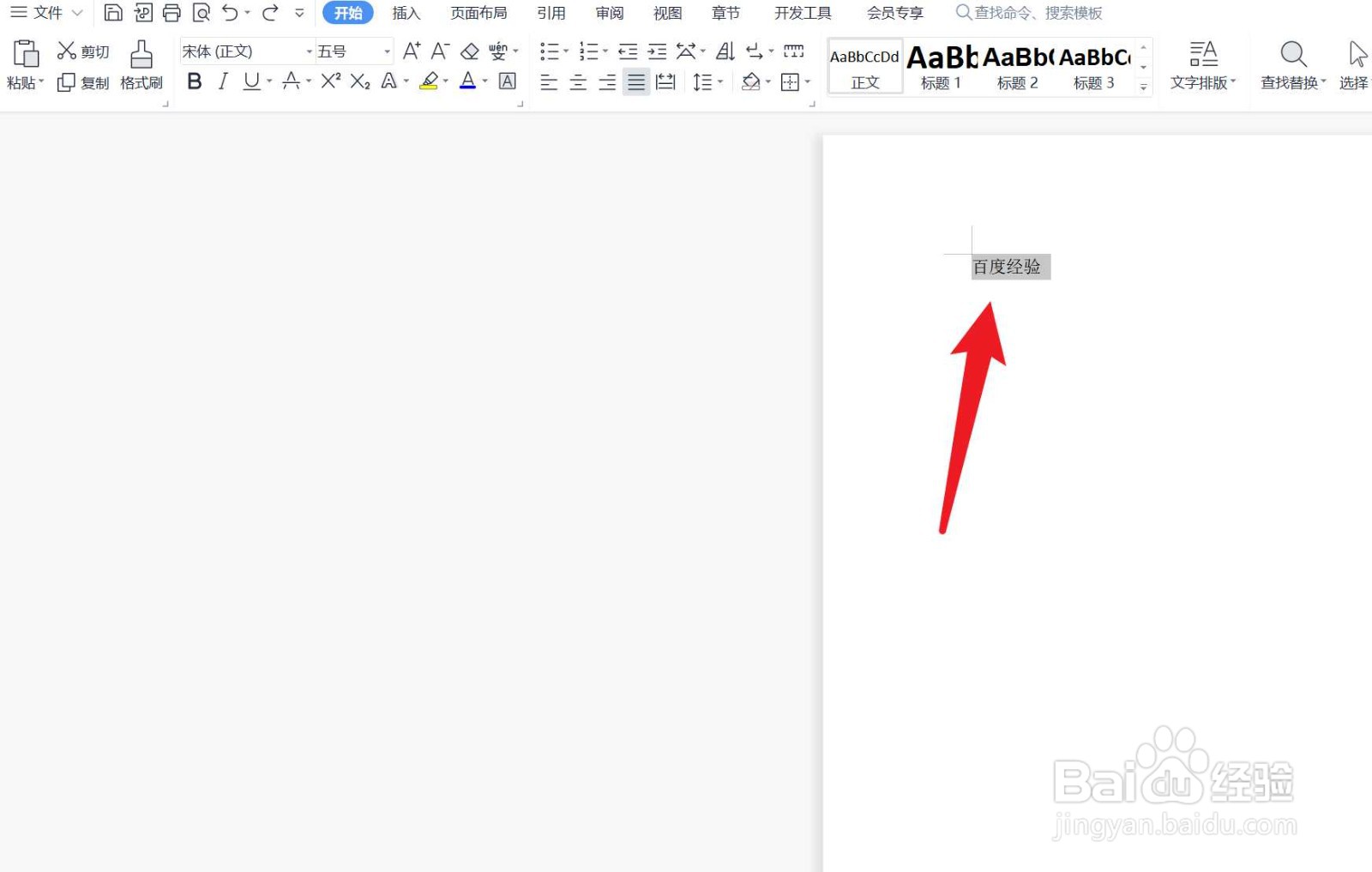Click the Print icon in quick access toolbar
The height and width of the screenshot is (872, 1372).
tap(171, 13)
